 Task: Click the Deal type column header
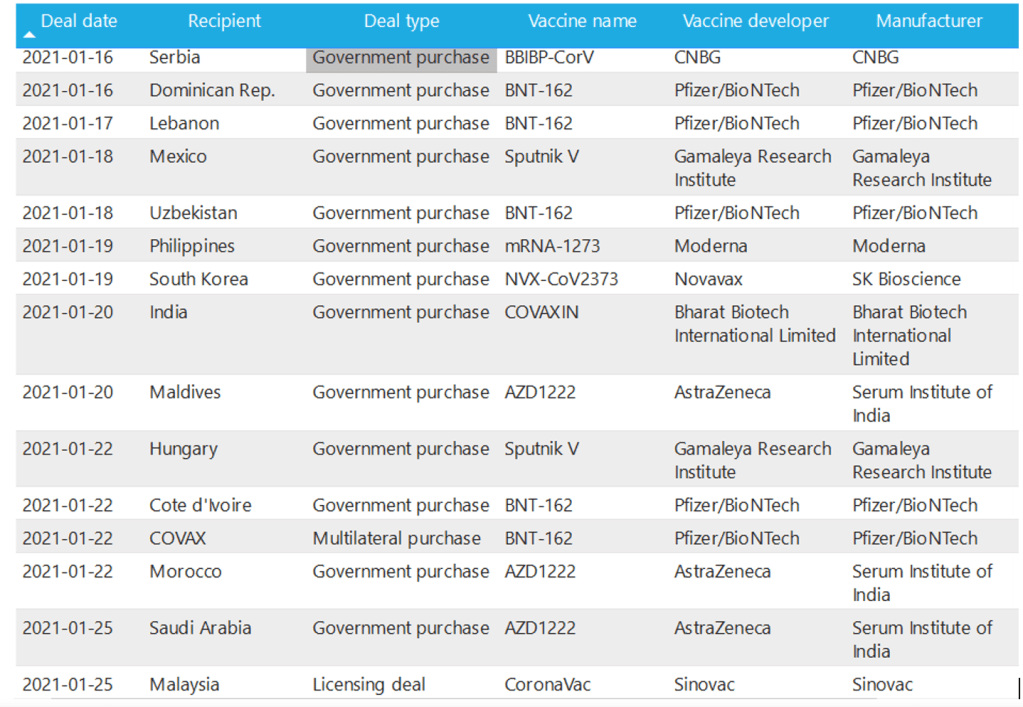[401, 21]
